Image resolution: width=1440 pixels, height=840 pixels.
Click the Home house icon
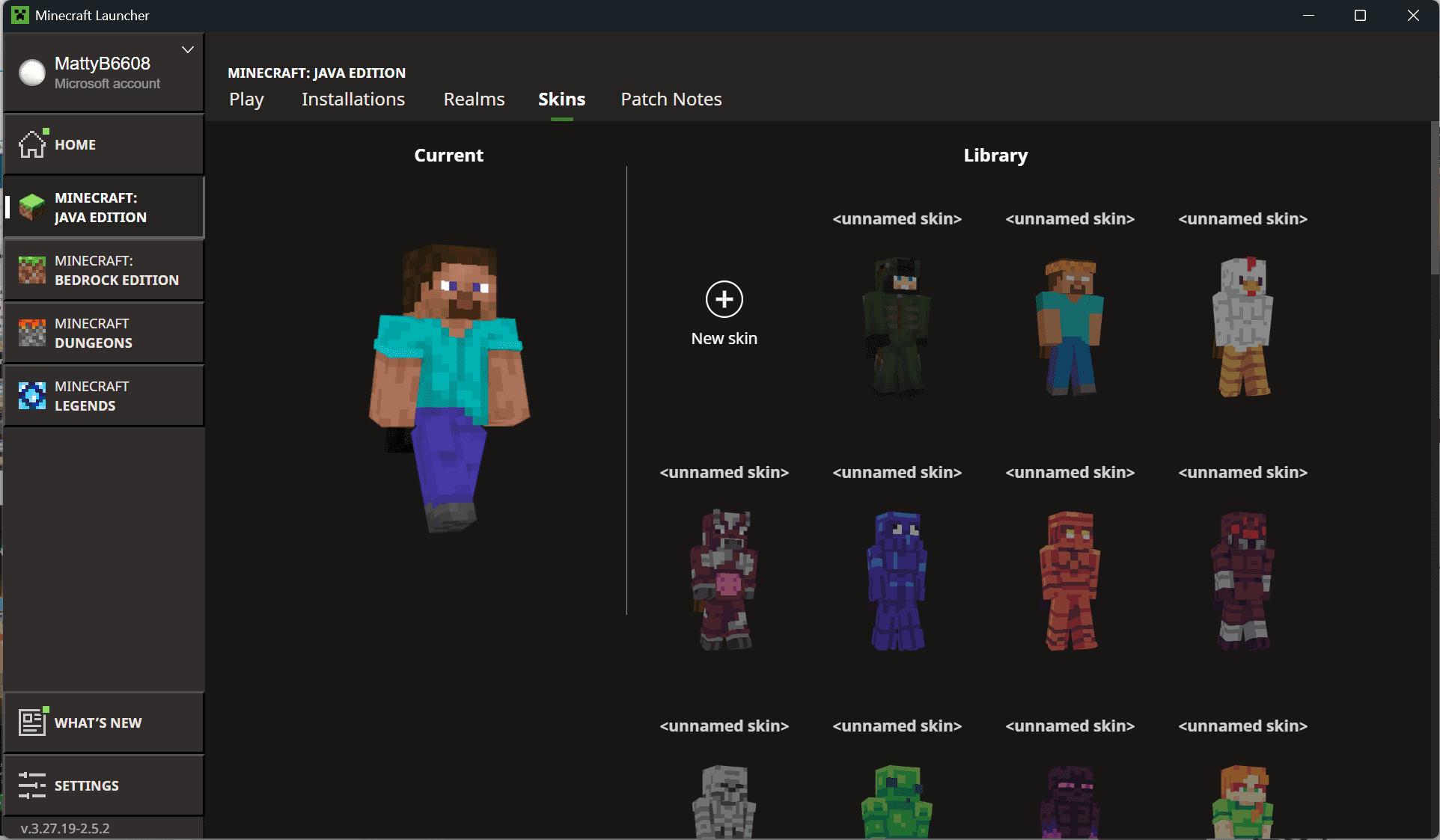pos(32,144)
